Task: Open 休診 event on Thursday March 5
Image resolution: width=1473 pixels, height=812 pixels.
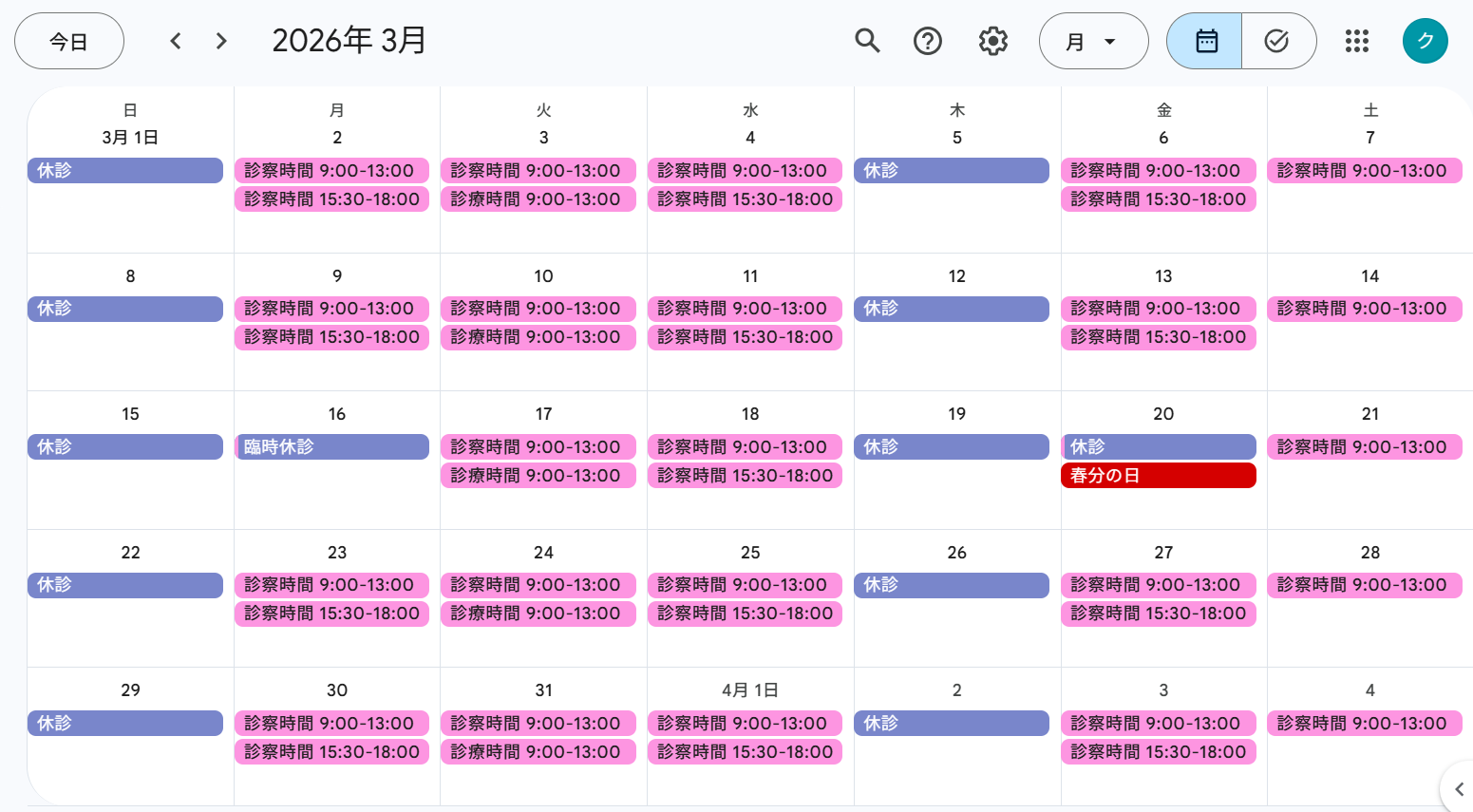Action: coord(951,171)
